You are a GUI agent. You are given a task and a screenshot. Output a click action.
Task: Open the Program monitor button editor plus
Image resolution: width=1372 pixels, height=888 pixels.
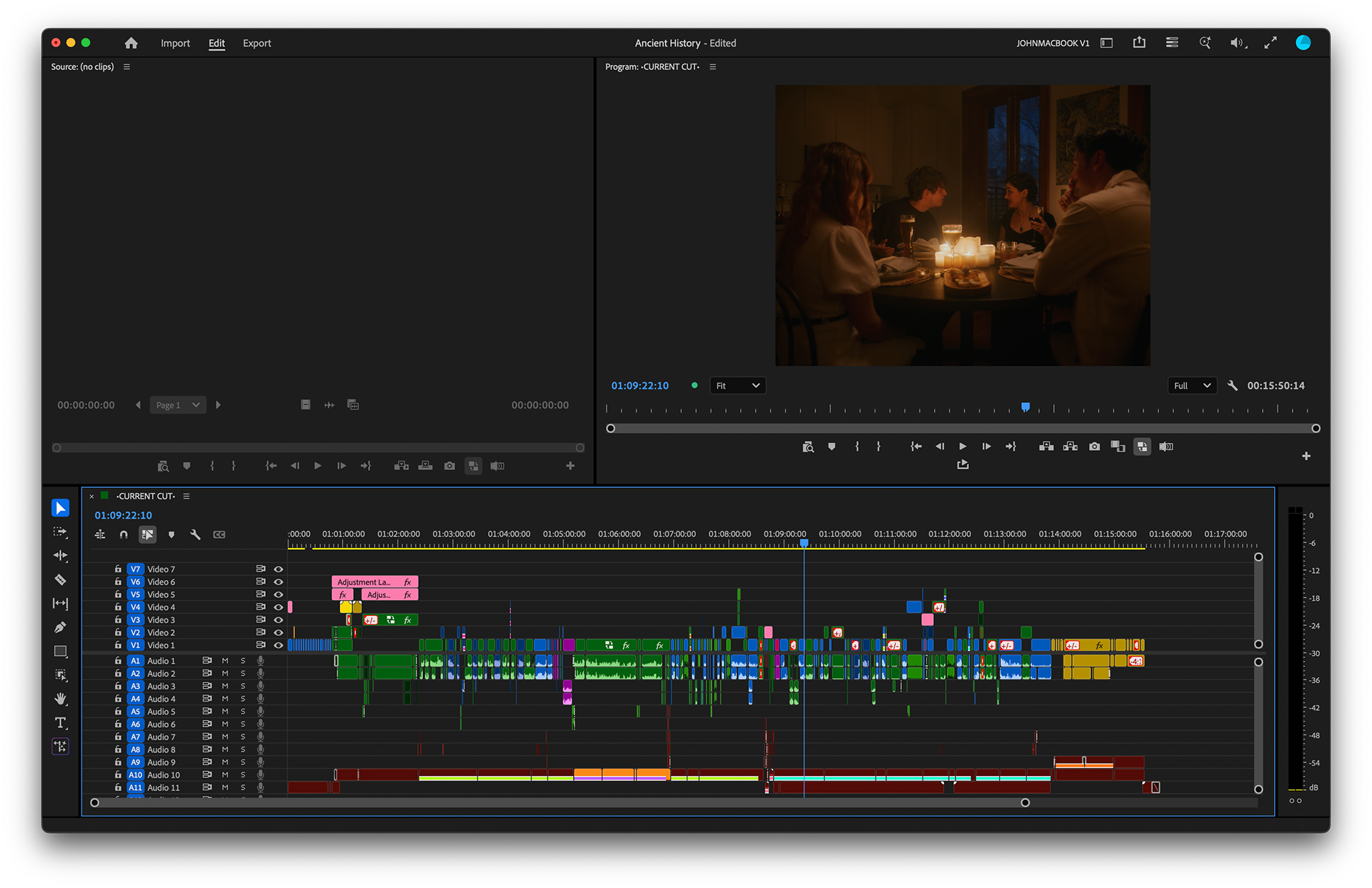tap(1306, 456)
